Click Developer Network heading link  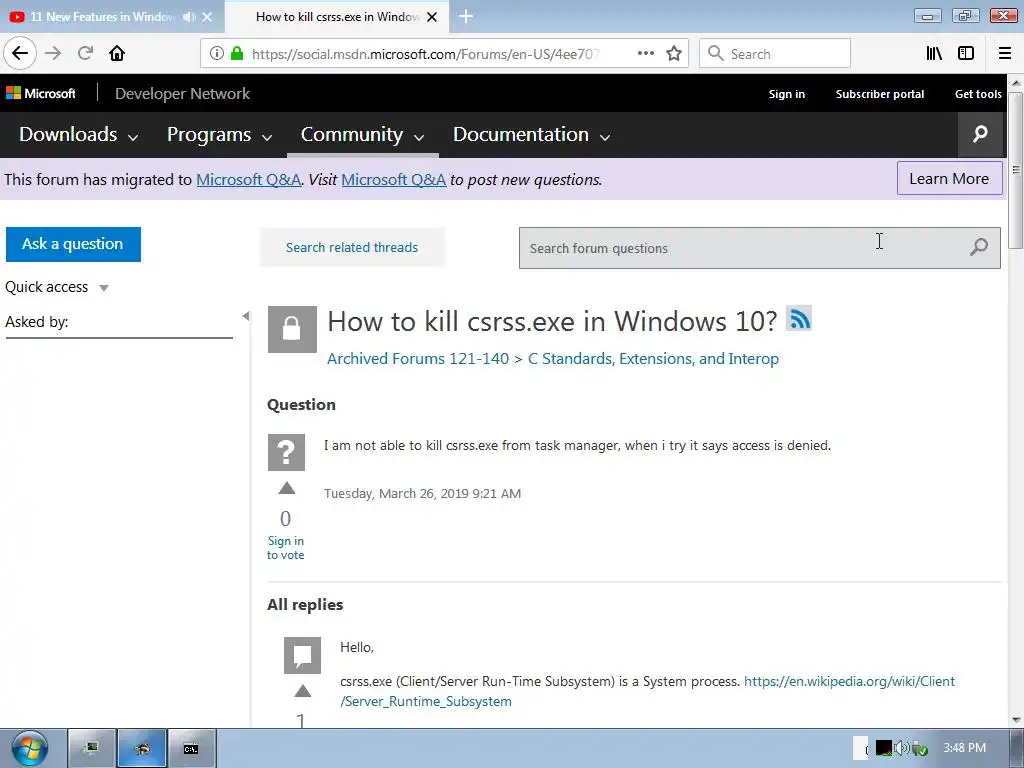click(x=182, y=93)
